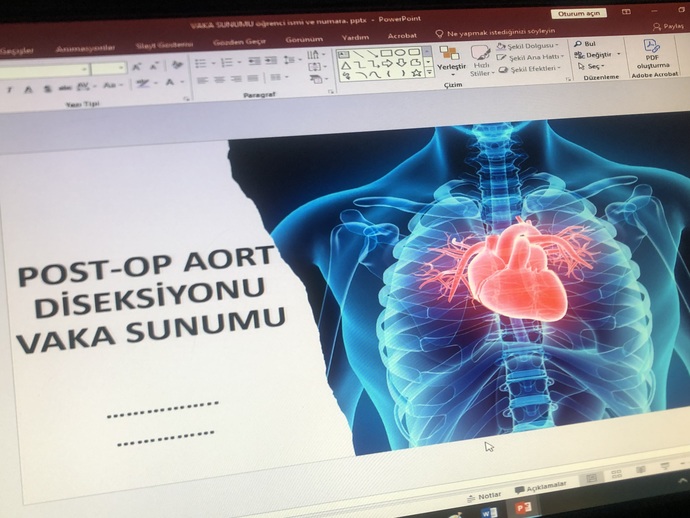Select the rectangle shape

[x=386, y=53]
